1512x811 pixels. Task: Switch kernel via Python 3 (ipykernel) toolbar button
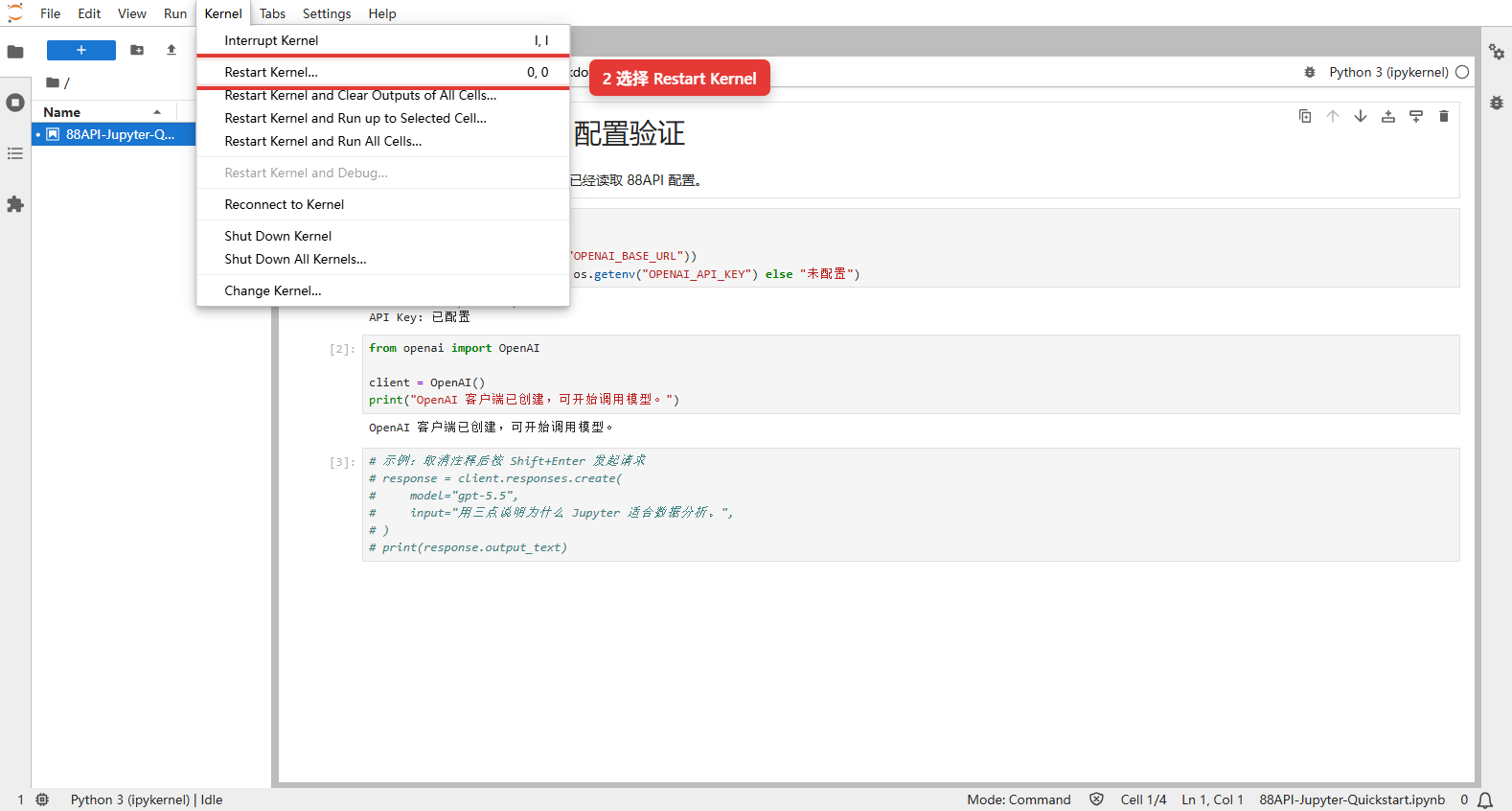pos(1388,72)
